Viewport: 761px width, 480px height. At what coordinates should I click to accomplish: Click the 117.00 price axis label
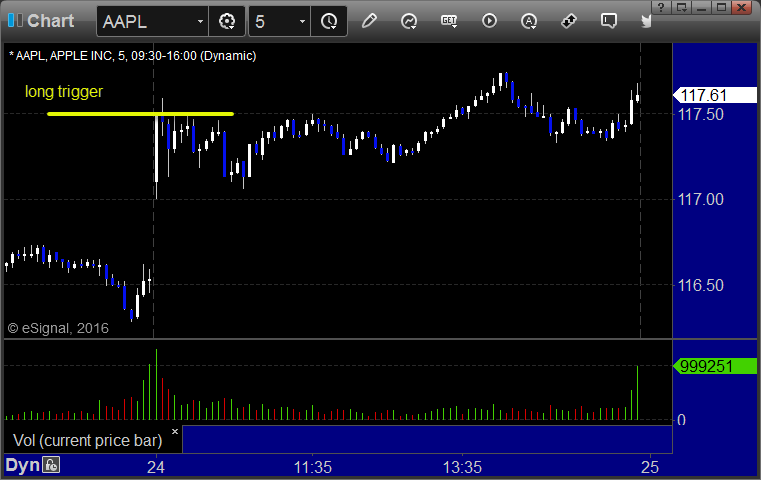[x=700, y=199]
